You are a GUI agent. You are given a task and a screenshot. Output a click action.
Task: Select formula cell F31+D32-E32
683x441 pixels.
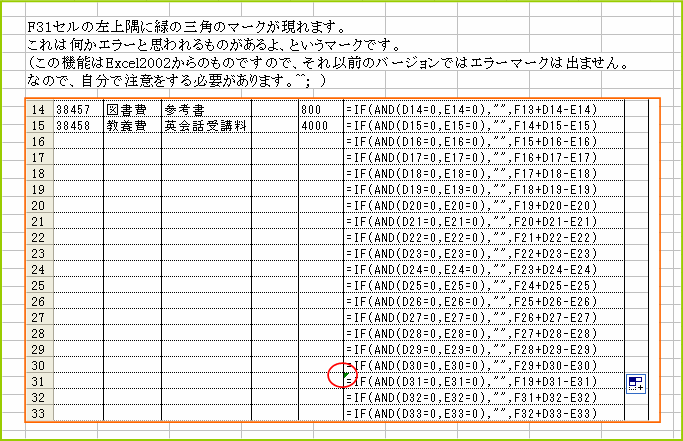pos(484,397)
